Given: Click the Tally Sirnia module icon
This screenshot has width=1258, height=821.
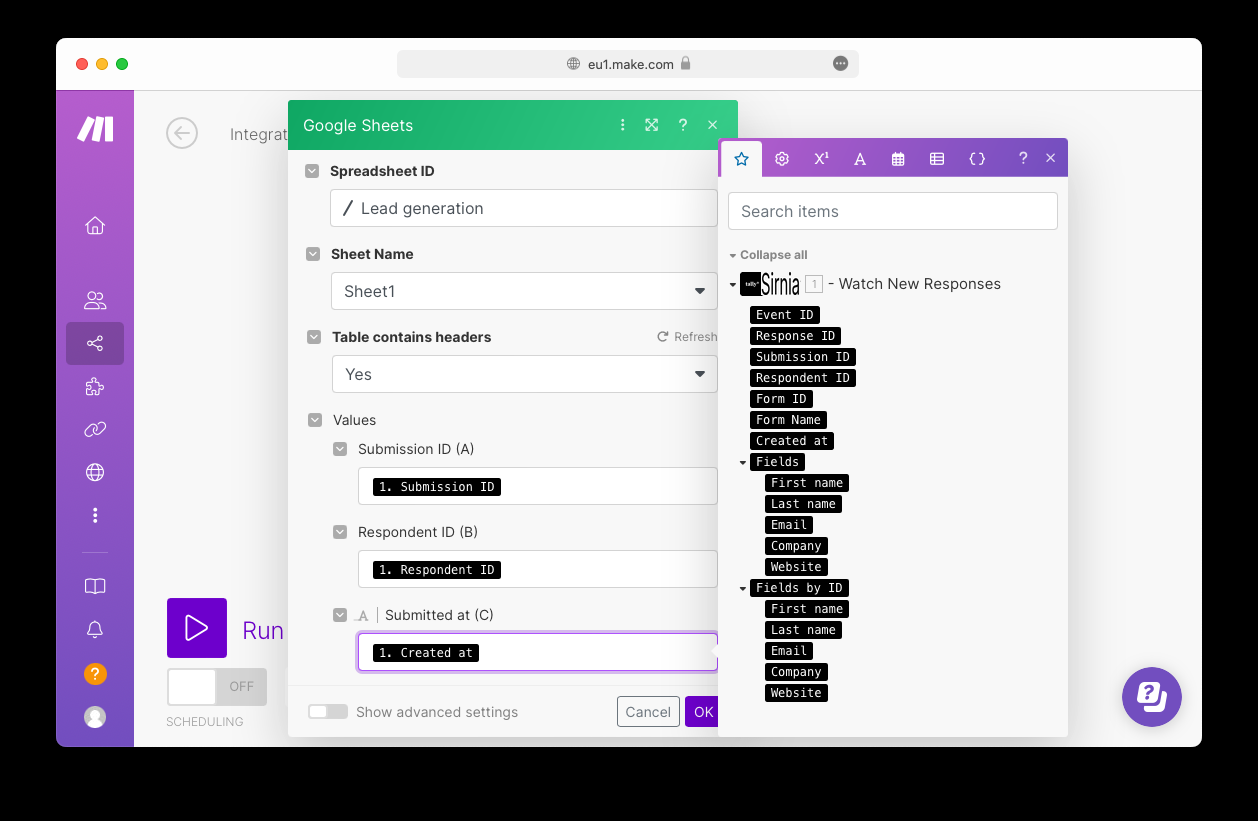Looking at the screenshot, I should click(769, 284).
